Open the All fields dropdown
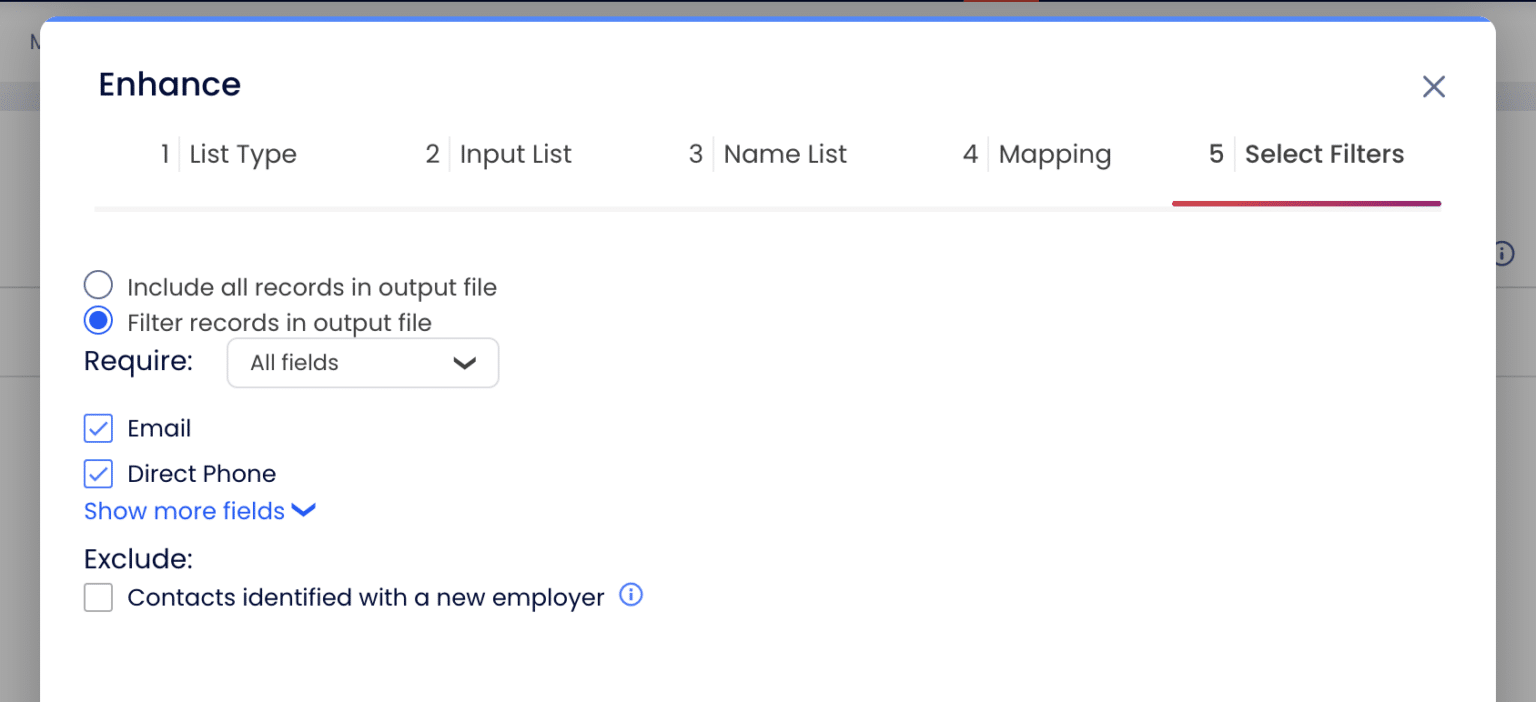Viewport: 1536px width, 702px height. [362, 362]
